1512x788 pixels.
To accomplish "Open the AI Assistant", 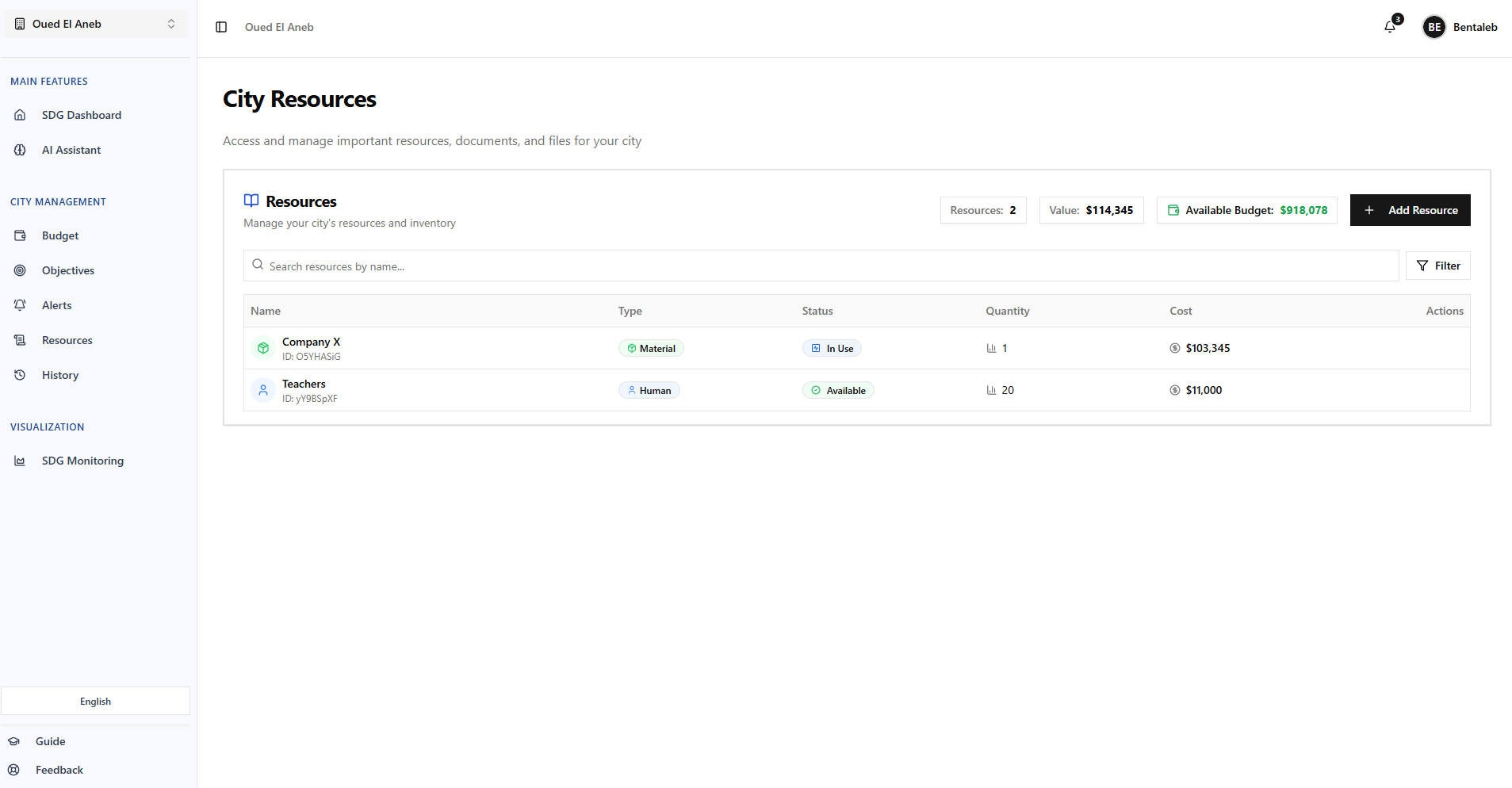I will tap(71, 149).
